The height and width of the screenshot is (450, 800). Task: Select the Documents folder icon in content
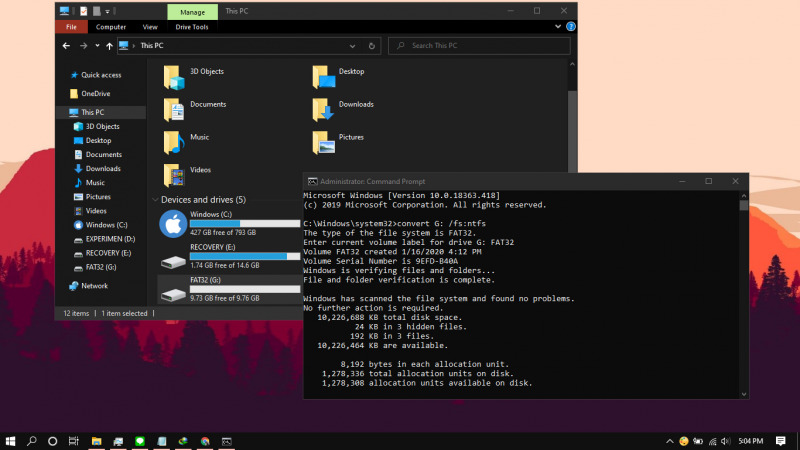point(173,110)
